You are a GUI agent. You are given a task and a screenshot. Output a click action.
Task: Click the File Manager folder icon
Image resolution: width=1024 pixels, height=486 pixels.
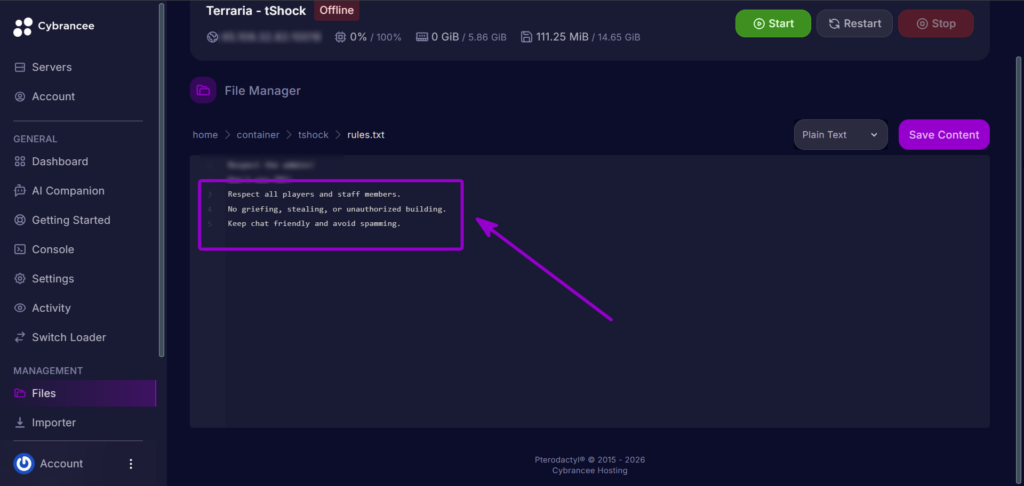pyautogui.click(x=203, y=91)
